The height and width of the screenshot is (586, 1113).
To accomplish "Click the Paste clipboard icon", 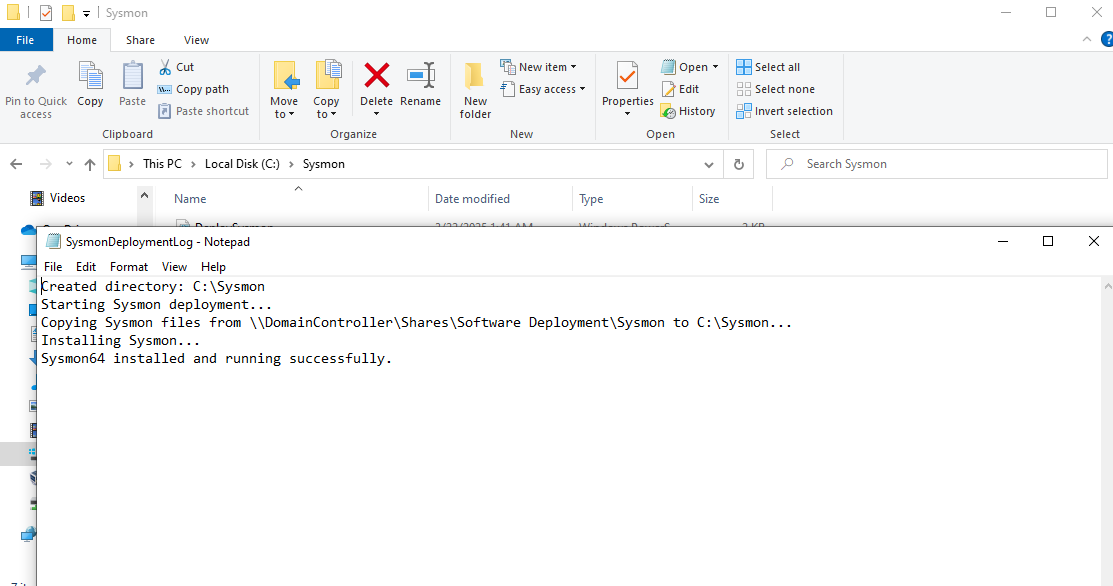I will [132, 77].
